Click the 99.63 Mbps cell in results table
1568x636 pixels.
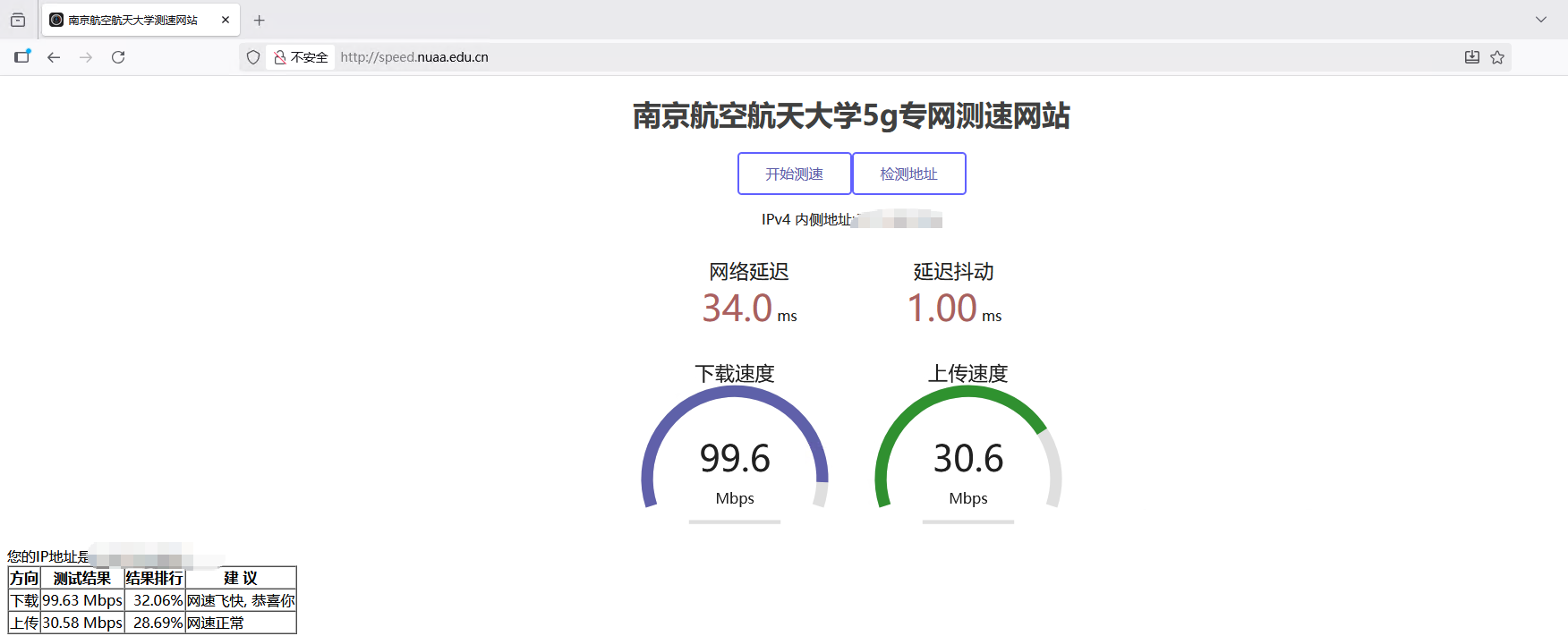point(82,600)
